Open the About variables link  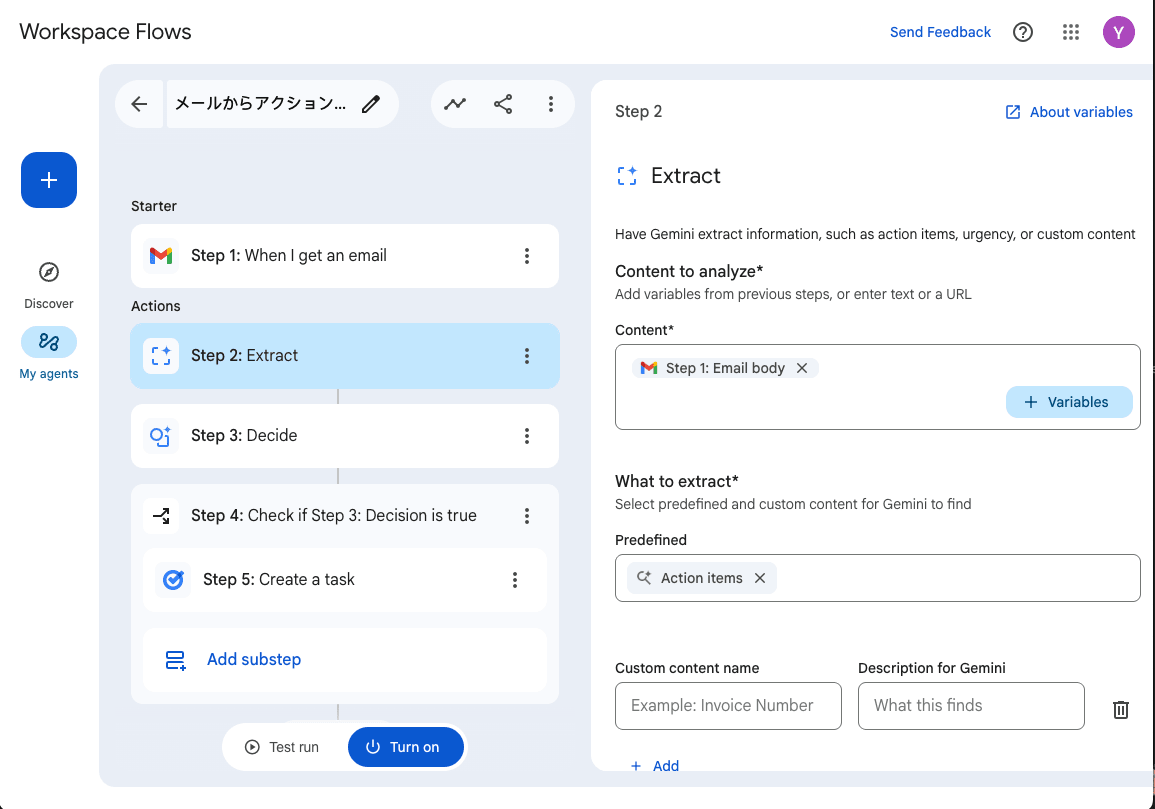tap(1069, 112)
